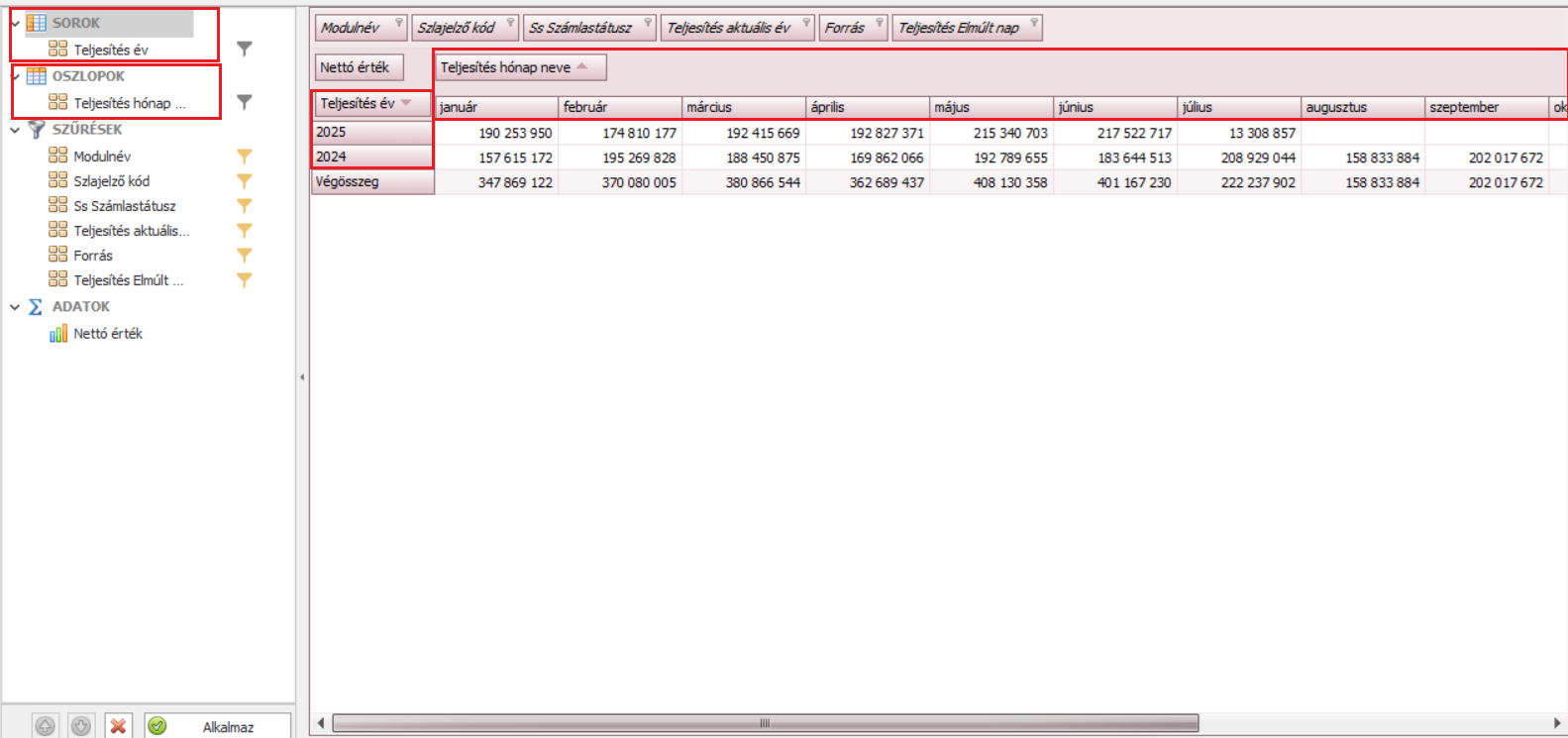Click the filter icon next to Modulnév
Screen dimensions: 1568x738
coord(244,157)
